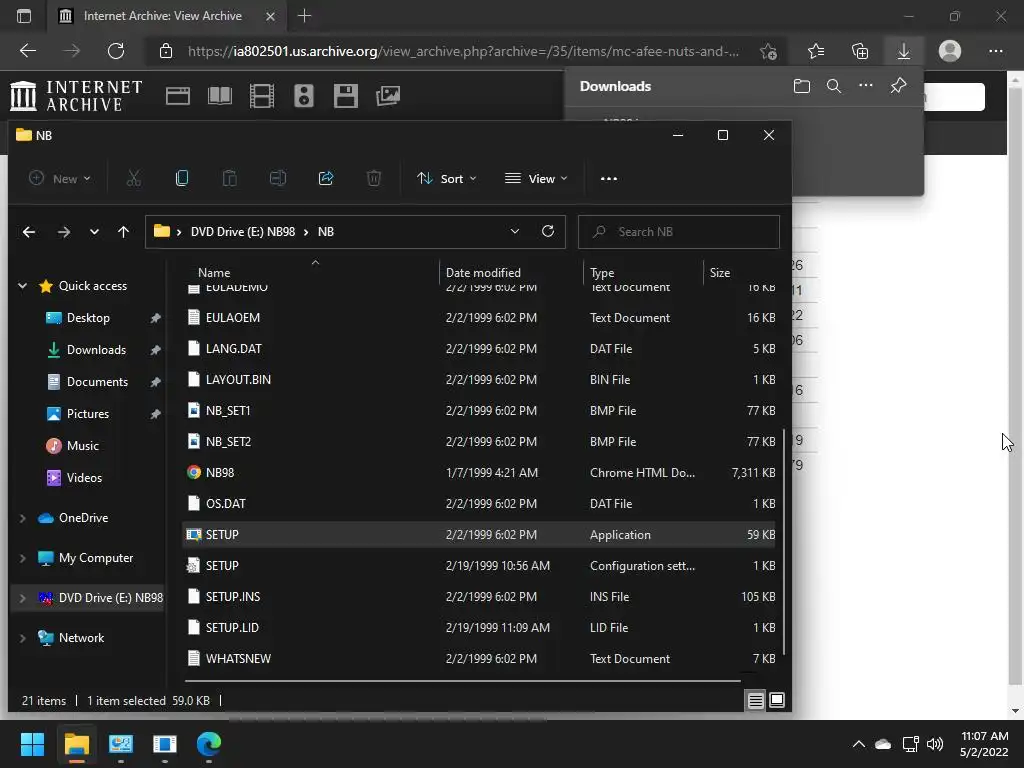
Task: Select Pictures in Quick access
Action: (88, 414)
